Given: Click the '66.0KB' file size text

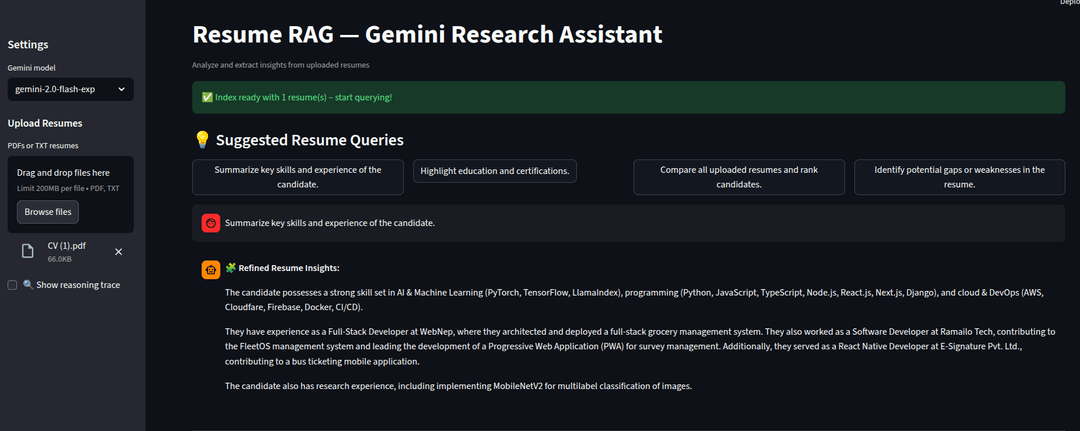Looking at the screenshot, I should pyautogui.click(x=60, y=260).
